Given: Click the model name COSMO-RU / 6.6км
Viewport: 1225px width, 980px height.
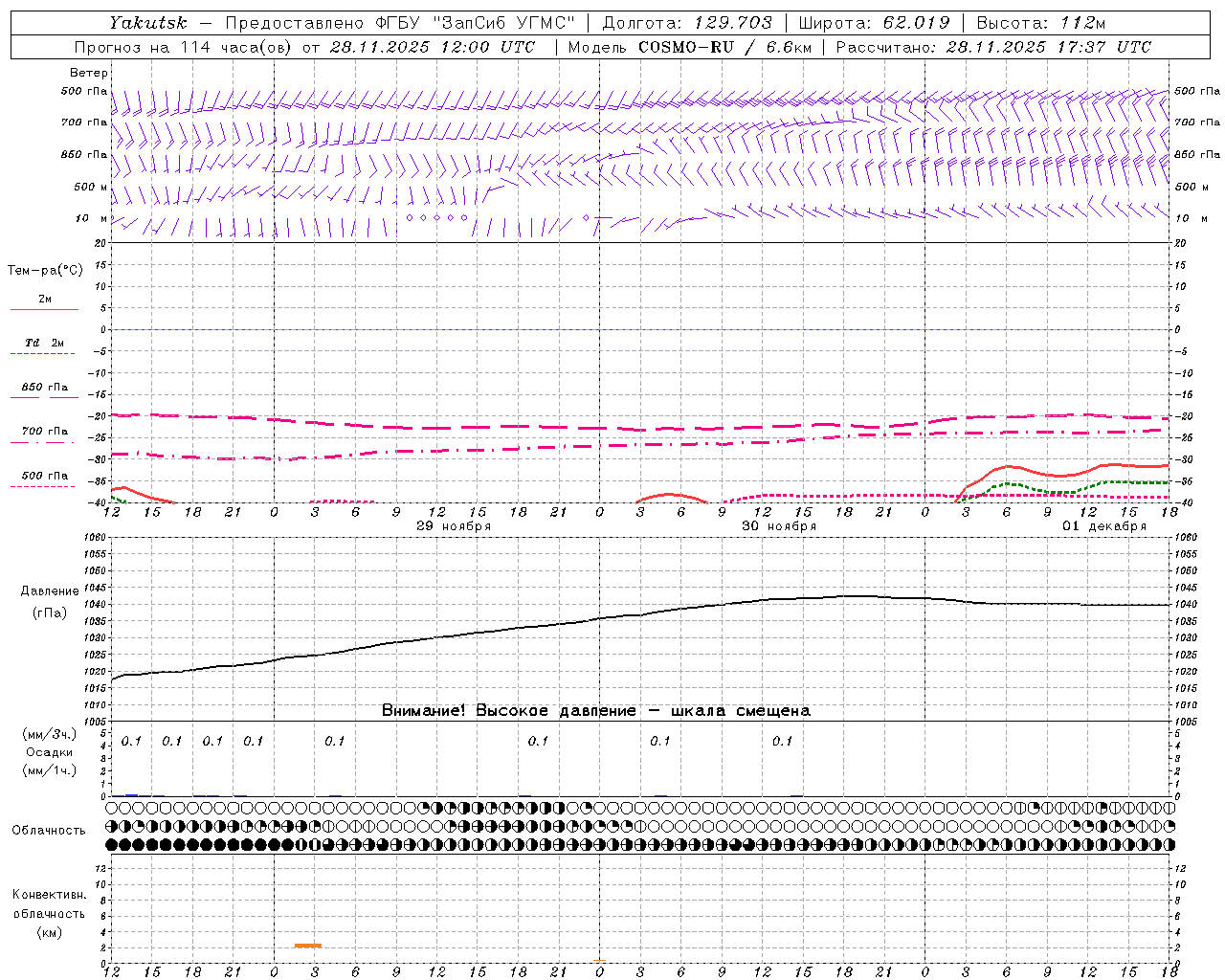Looking at the screenshot, I should (x=724, y=47).
